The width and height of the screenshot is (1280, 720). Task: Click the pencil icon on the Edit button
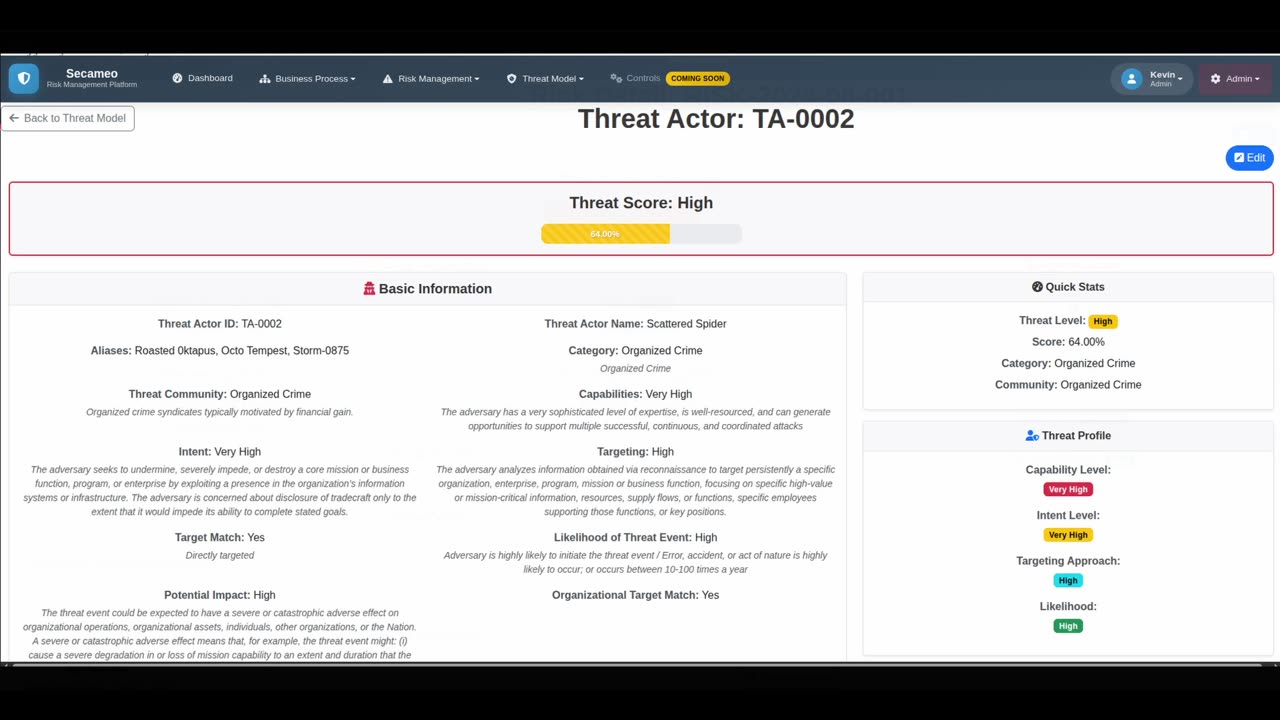tap(1239, 158)
